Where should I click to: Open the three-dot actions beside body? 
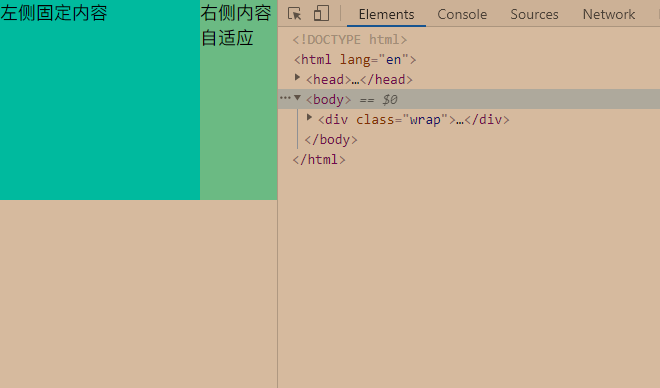[285, 98]
